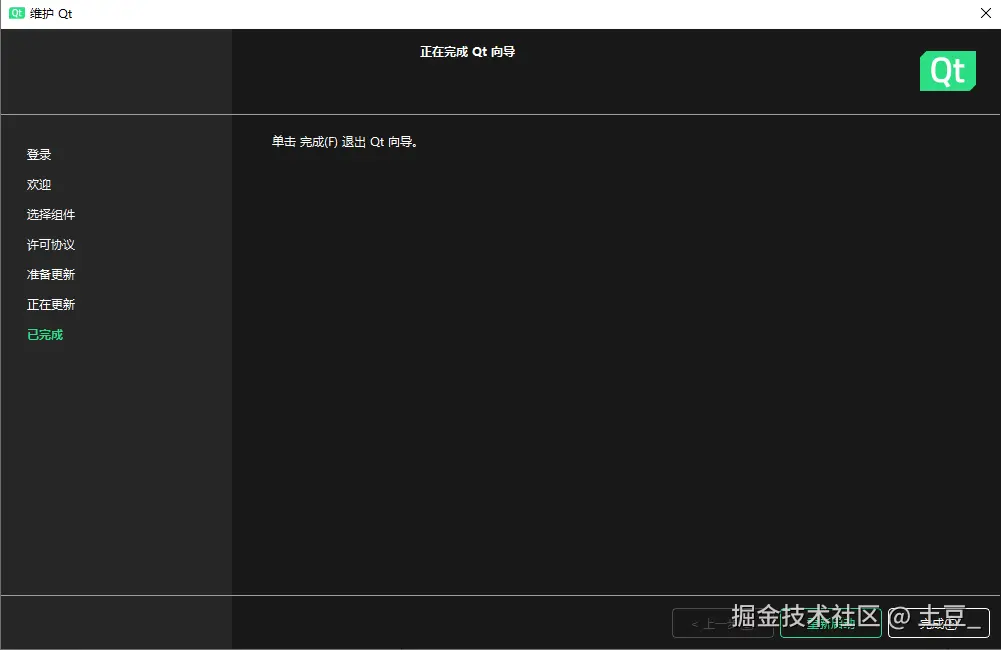Select the 正在更新 step in the sidebar
Screen dimensions: 1001x650
click(51, 305)
